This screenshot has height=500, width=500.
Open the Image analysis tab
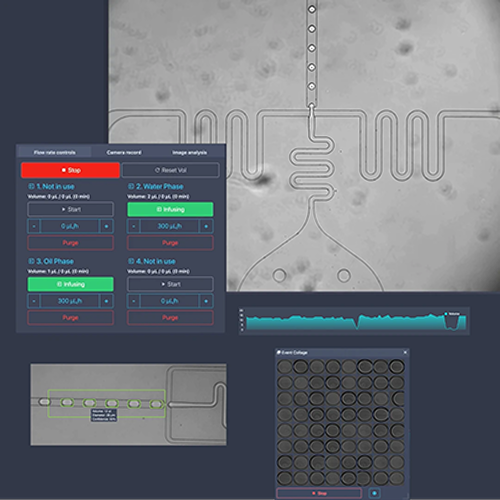[189, 152]
